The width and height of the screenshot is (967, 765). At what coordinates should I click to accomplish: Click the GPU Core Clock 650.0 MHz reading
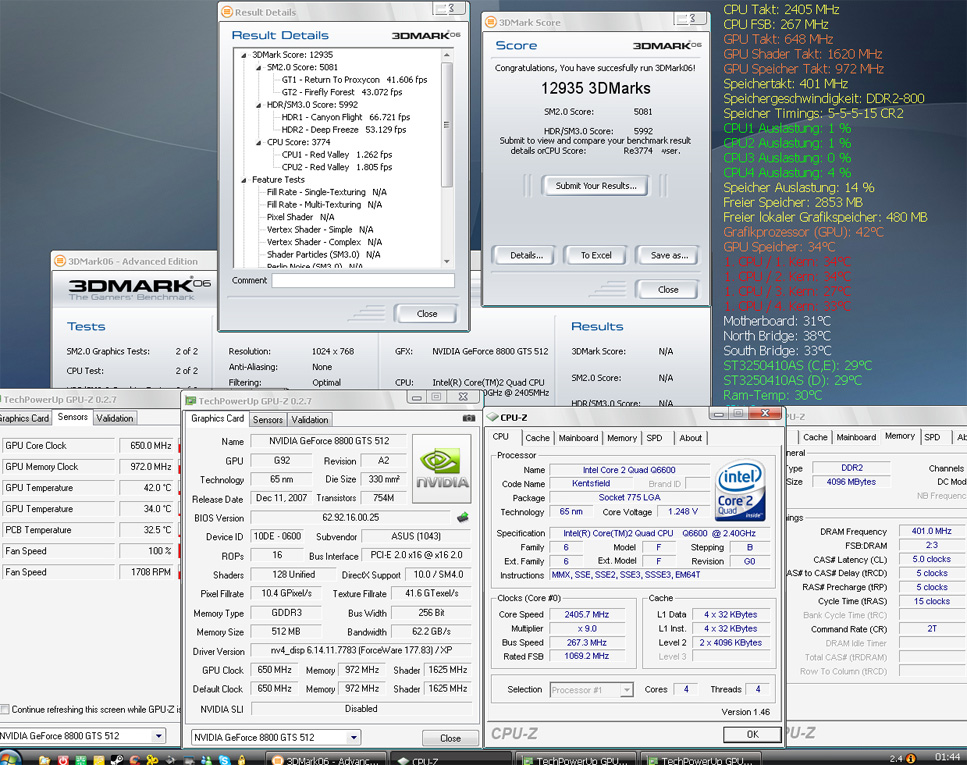[146, 445]
